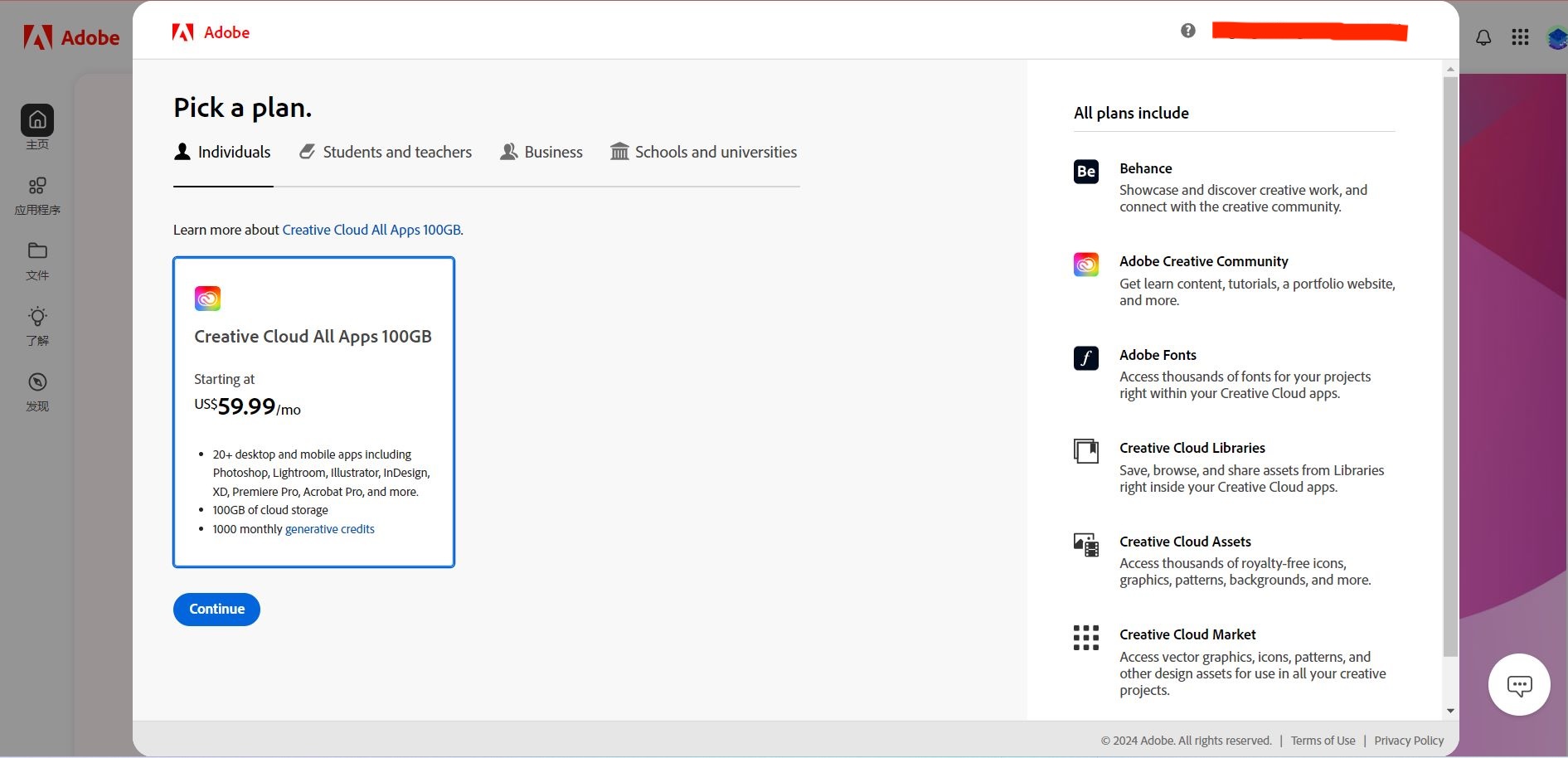
Task: Open the help question mark icon
Action: [1188, 31]
